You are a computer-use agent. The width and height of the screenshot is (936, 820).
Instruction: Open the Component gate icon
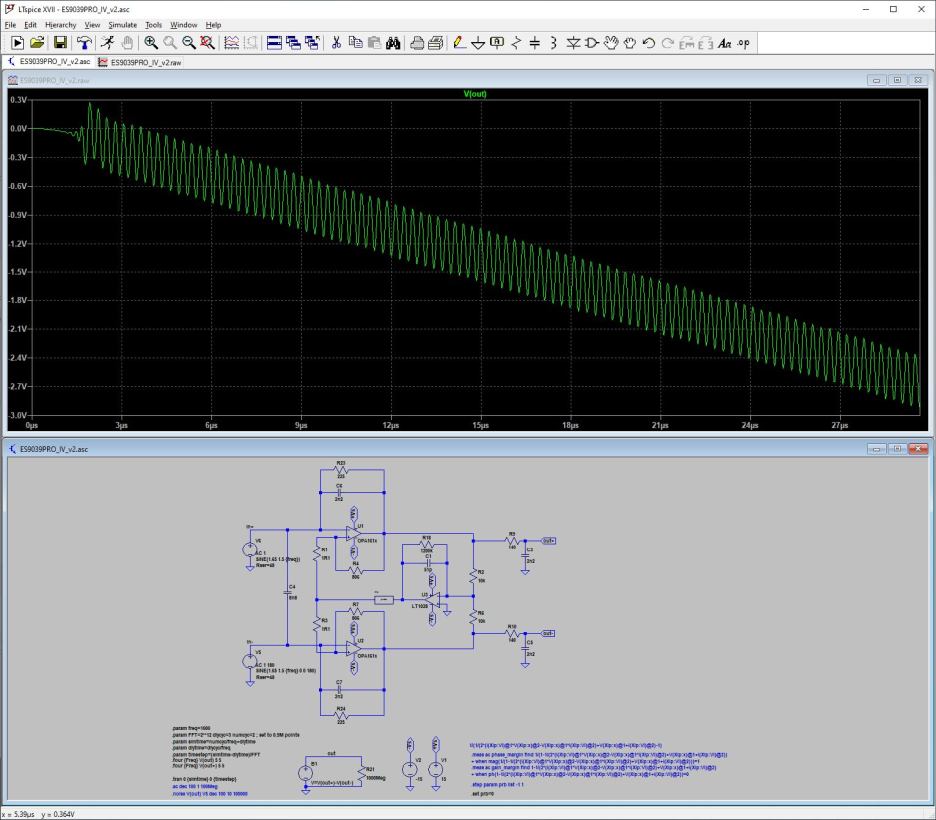tap(592, 43)
